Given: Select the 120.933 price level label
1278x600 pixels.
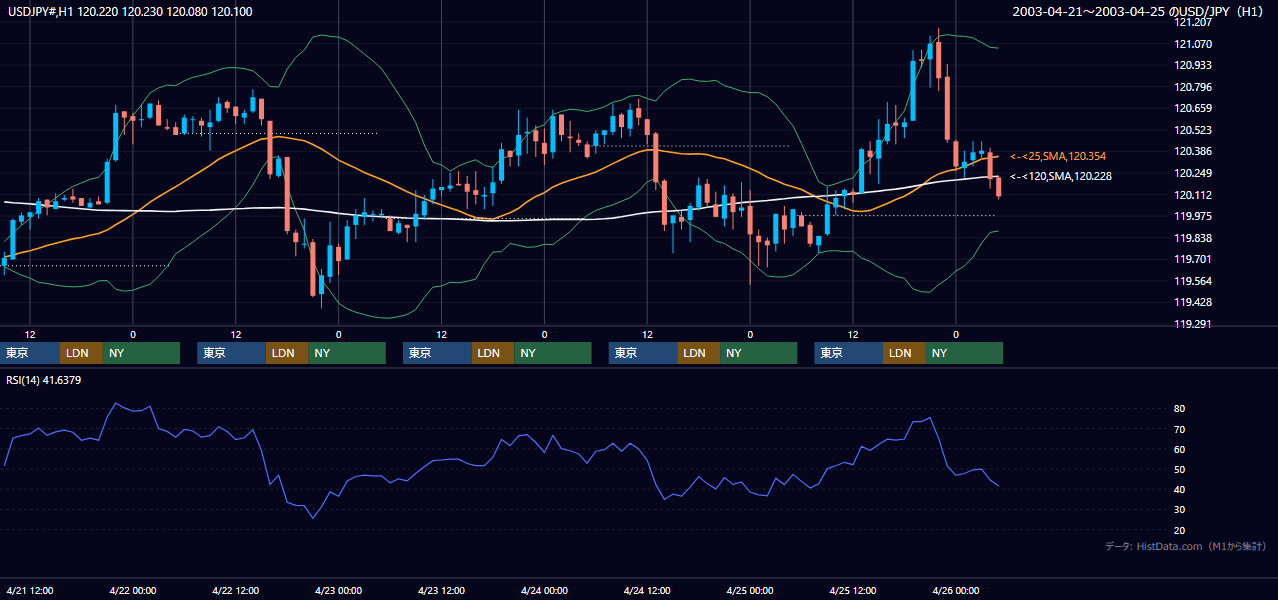Looking at the screenshot, I should (x=1193, y=65).
